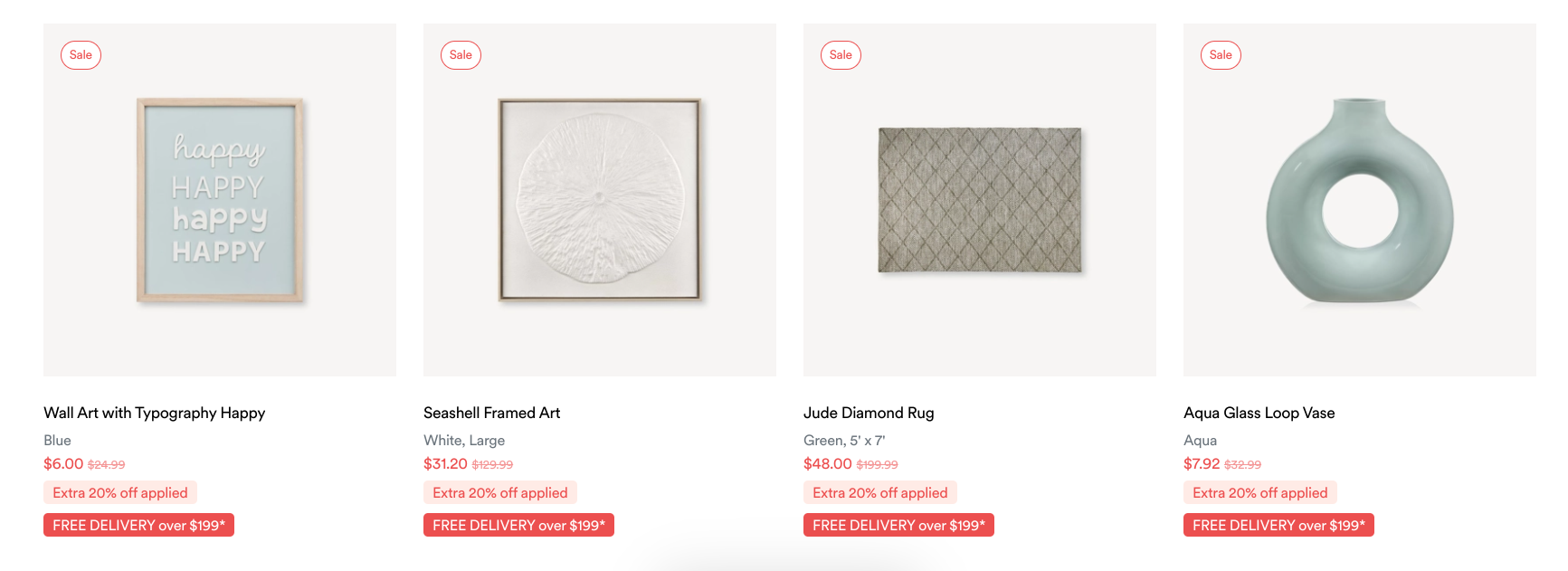
Task: Click Extra 20% off applied under Aqua vase
Action: coord(1260,493)
